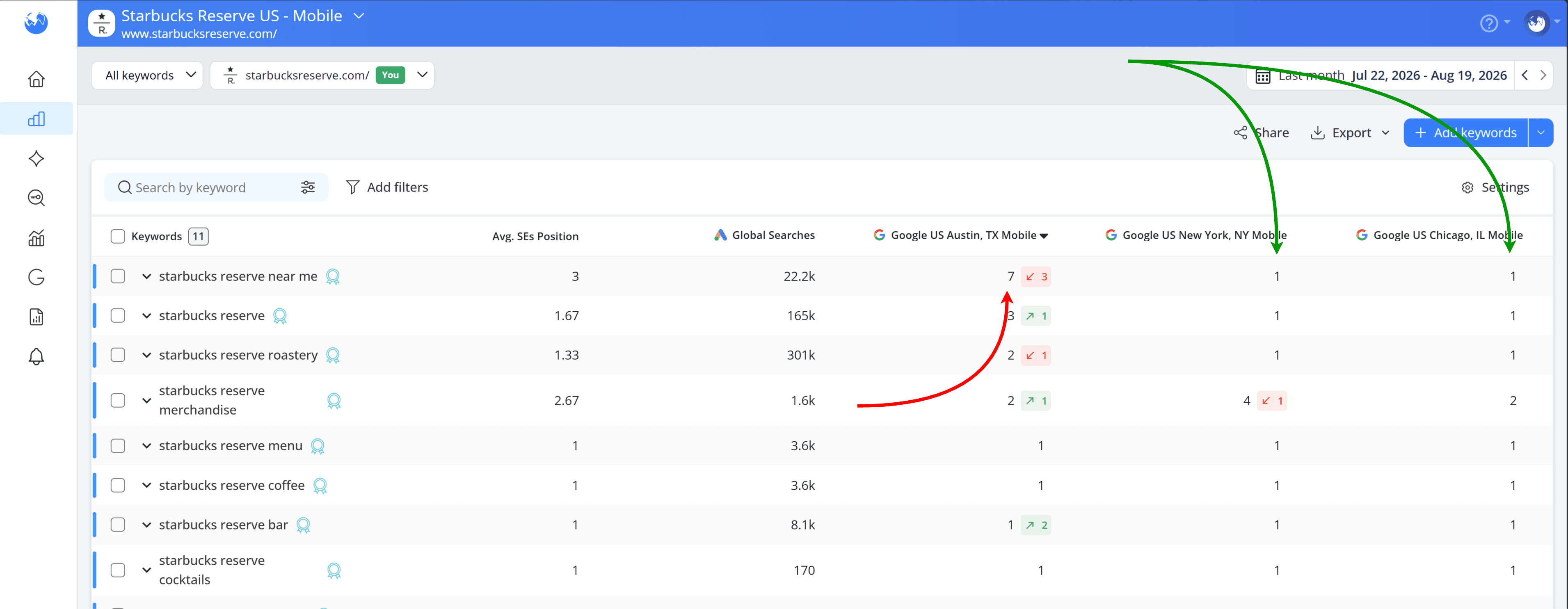Expand the starbucks reserve cocktails row
The image size is (1568, 609).
click(x=147, y=570)
